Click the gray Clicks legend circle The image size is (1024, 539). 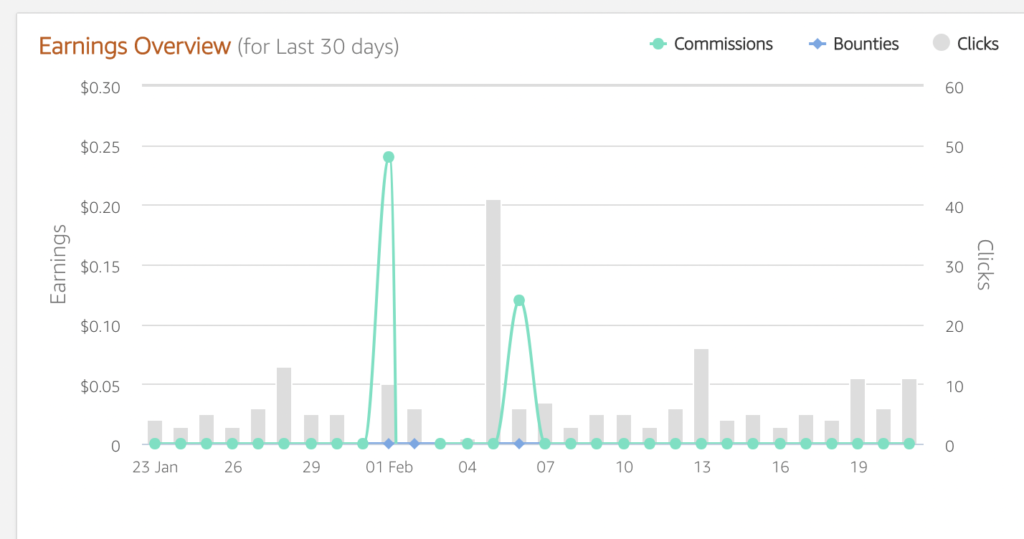[941, 44]
